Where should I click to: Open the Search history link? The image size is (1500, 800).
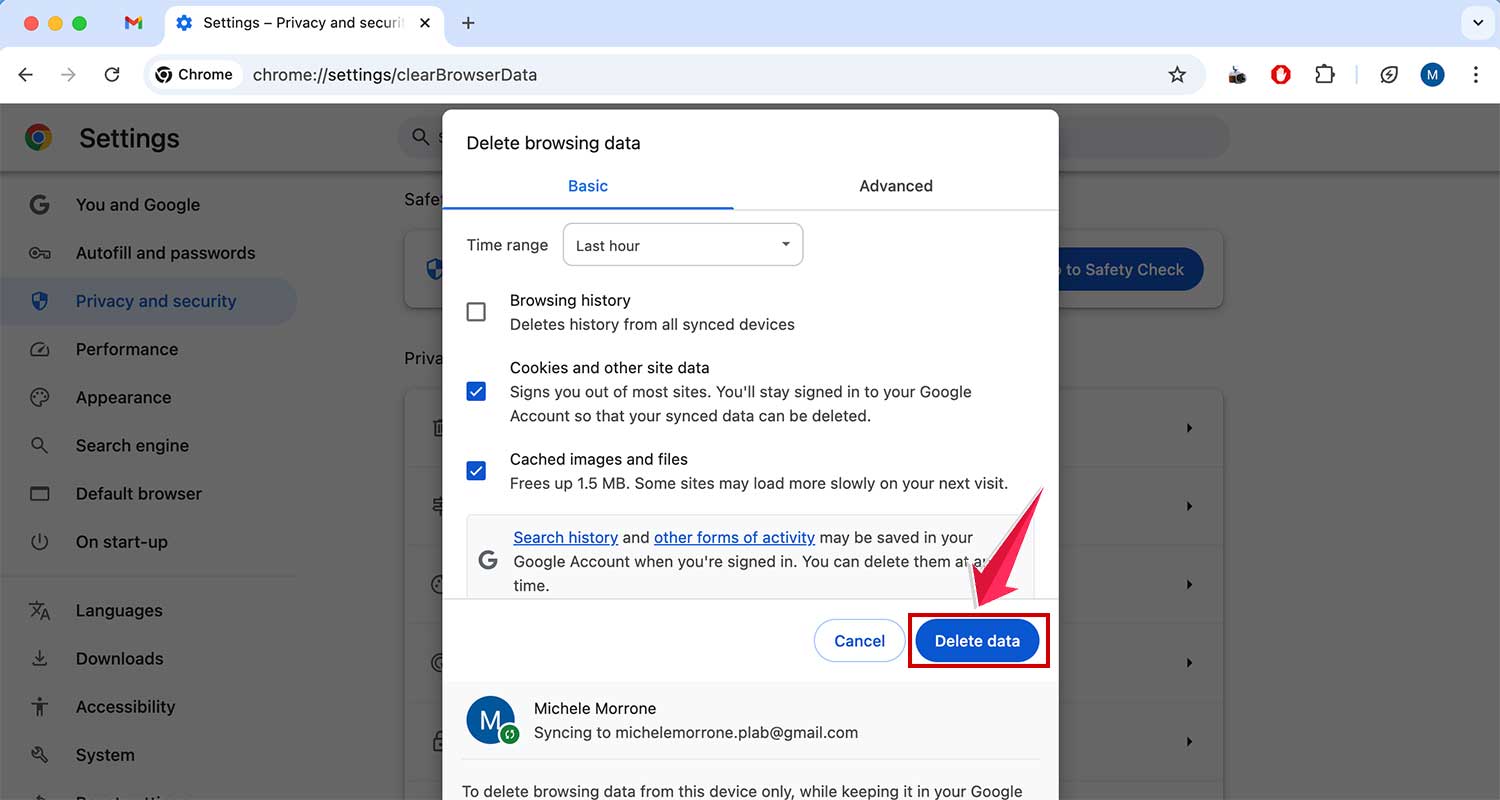(566, 537)
